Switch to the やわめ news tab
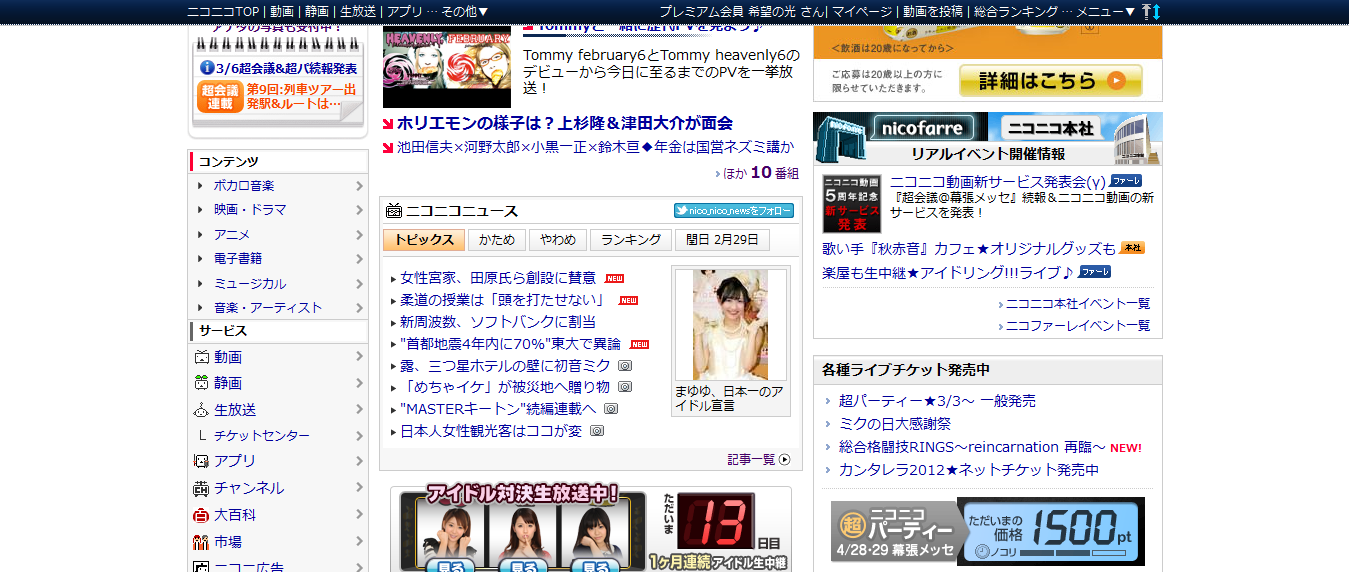 (x=558, y=240)
